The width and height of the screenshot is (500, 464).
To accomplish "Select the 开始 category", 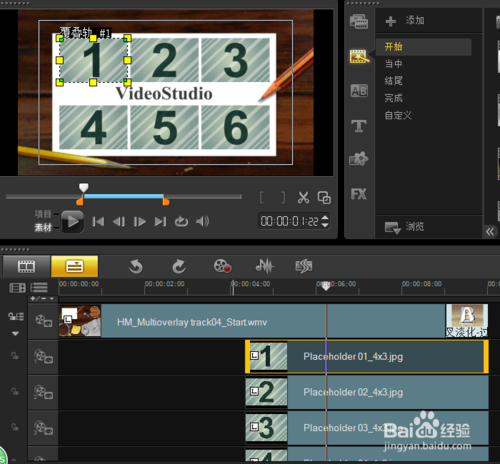I will coord(424,47).
